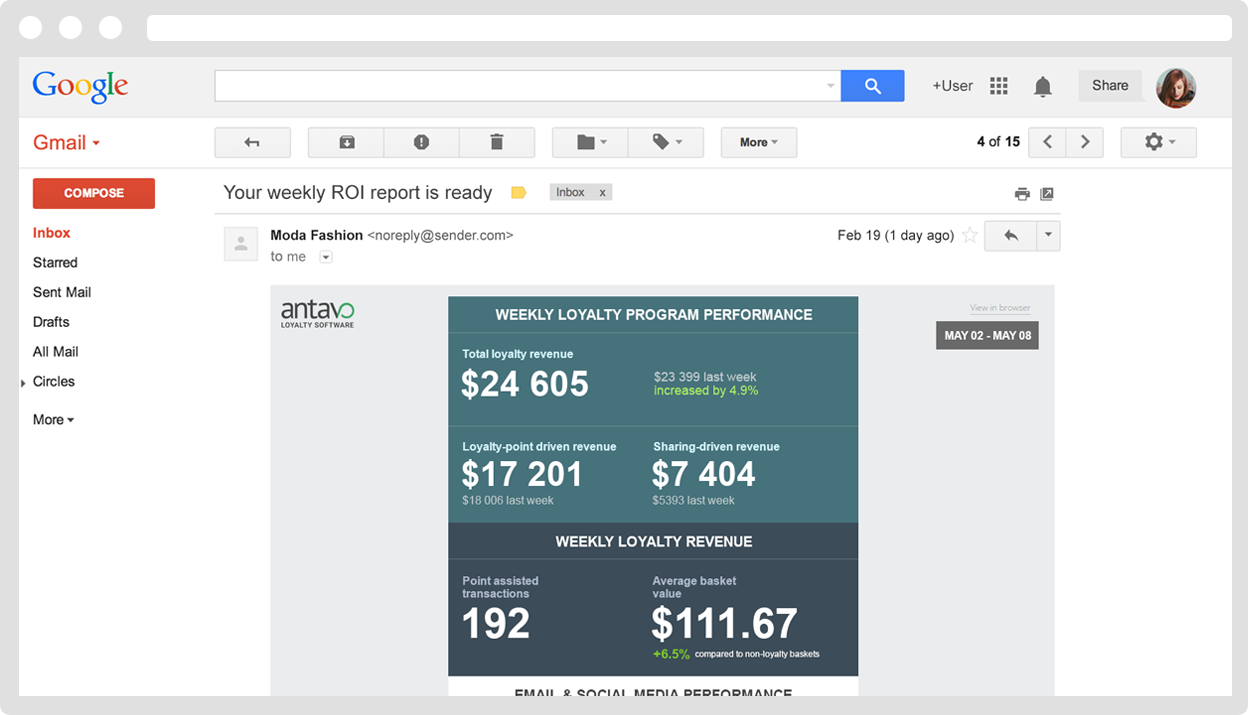1248x715 pixels.
Task: Click the '4 of 15' message counter
Action: 998,142
